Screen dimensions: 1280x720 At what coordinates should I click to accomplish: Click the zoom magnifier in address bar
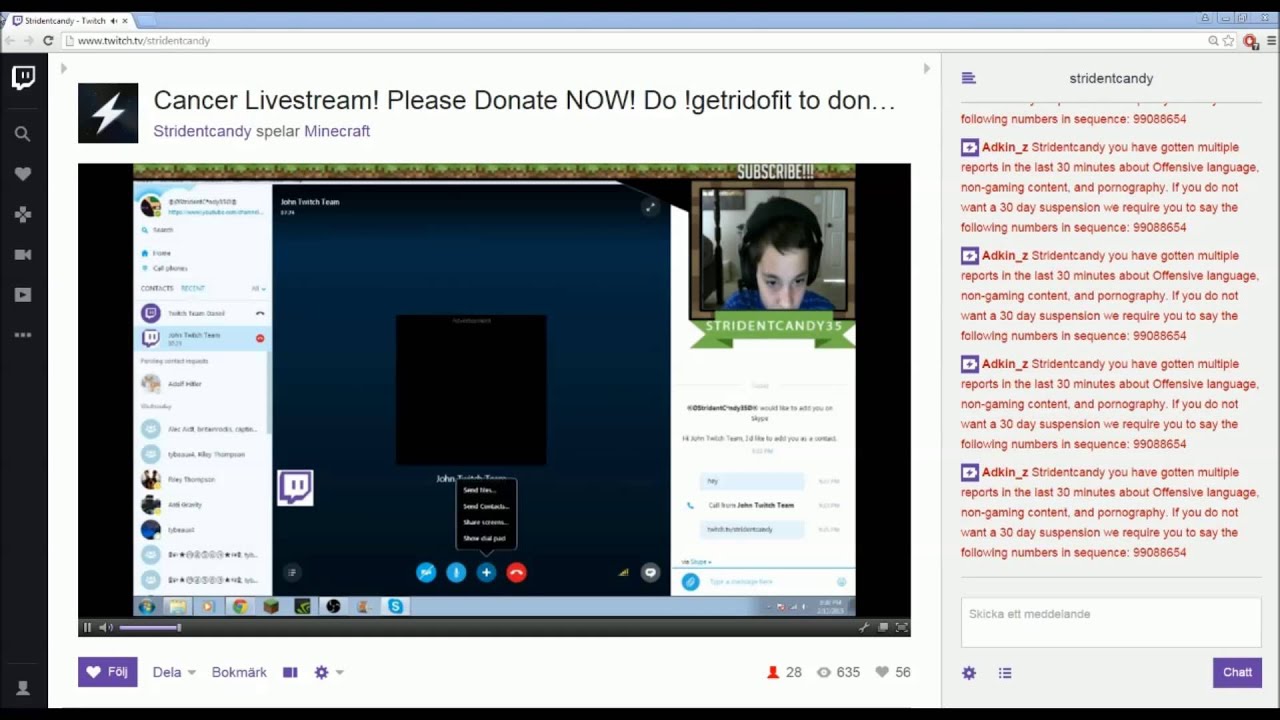(x=1213, y=41)
